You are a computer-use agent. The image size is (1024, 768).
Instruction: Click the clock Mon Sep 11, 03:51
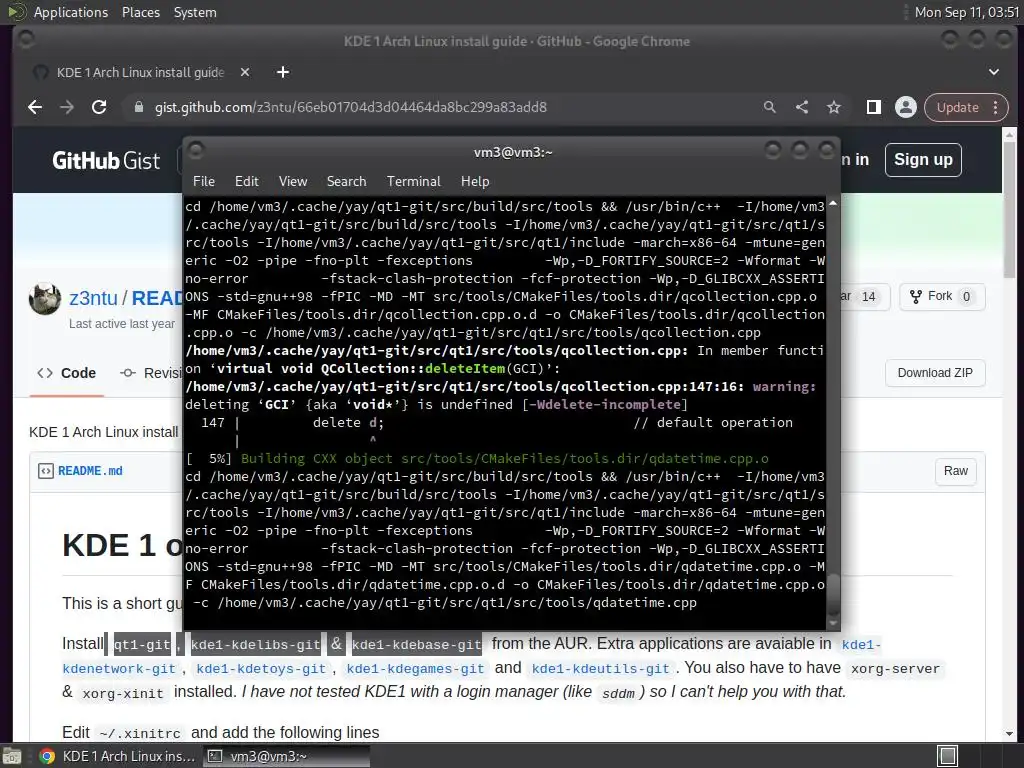967,12
